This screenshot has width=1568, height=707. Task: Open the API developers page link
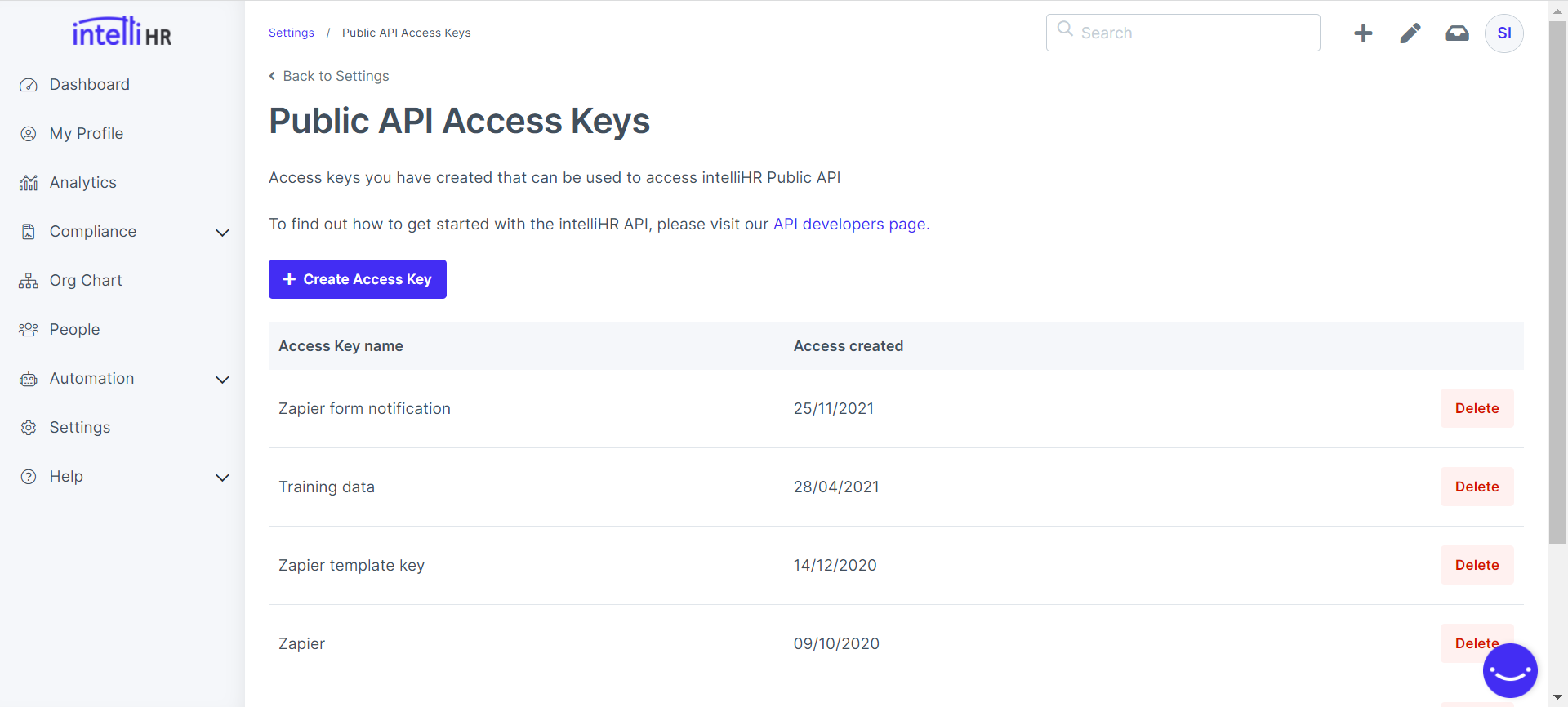(849, 225)
